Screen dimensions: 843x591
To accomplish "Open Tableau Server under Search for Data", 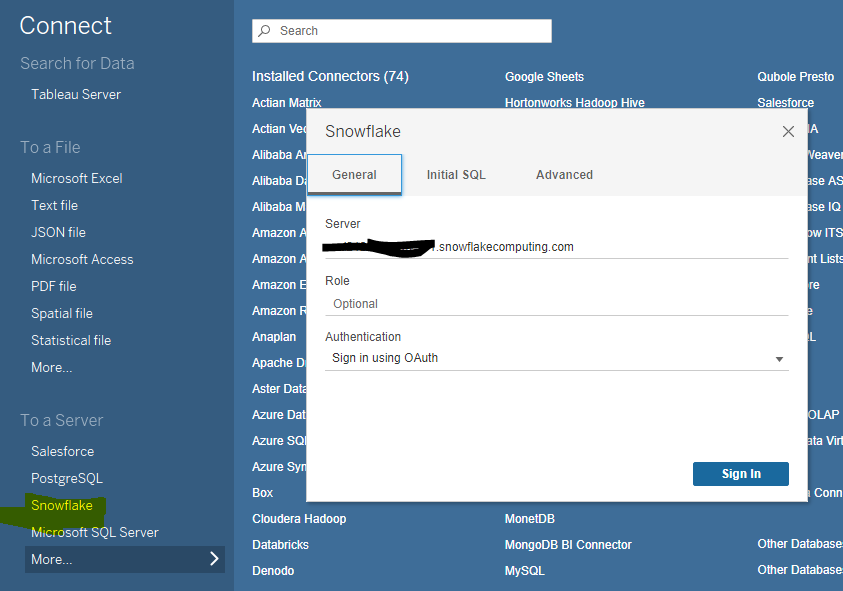I will pos(76,94).
